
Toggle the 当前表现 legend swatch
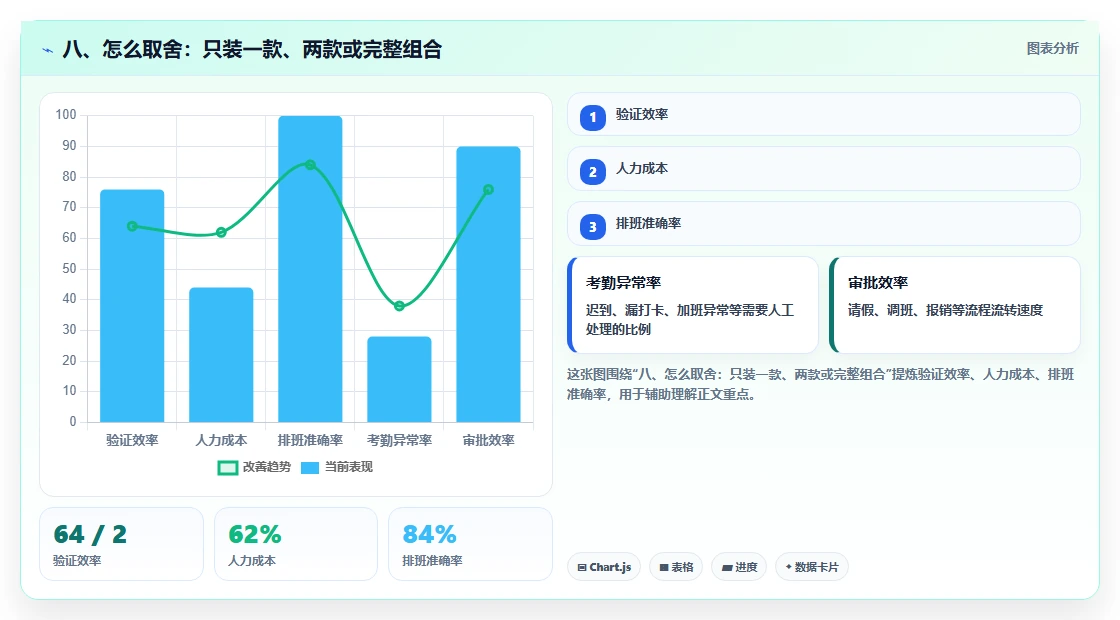point(310,468)
